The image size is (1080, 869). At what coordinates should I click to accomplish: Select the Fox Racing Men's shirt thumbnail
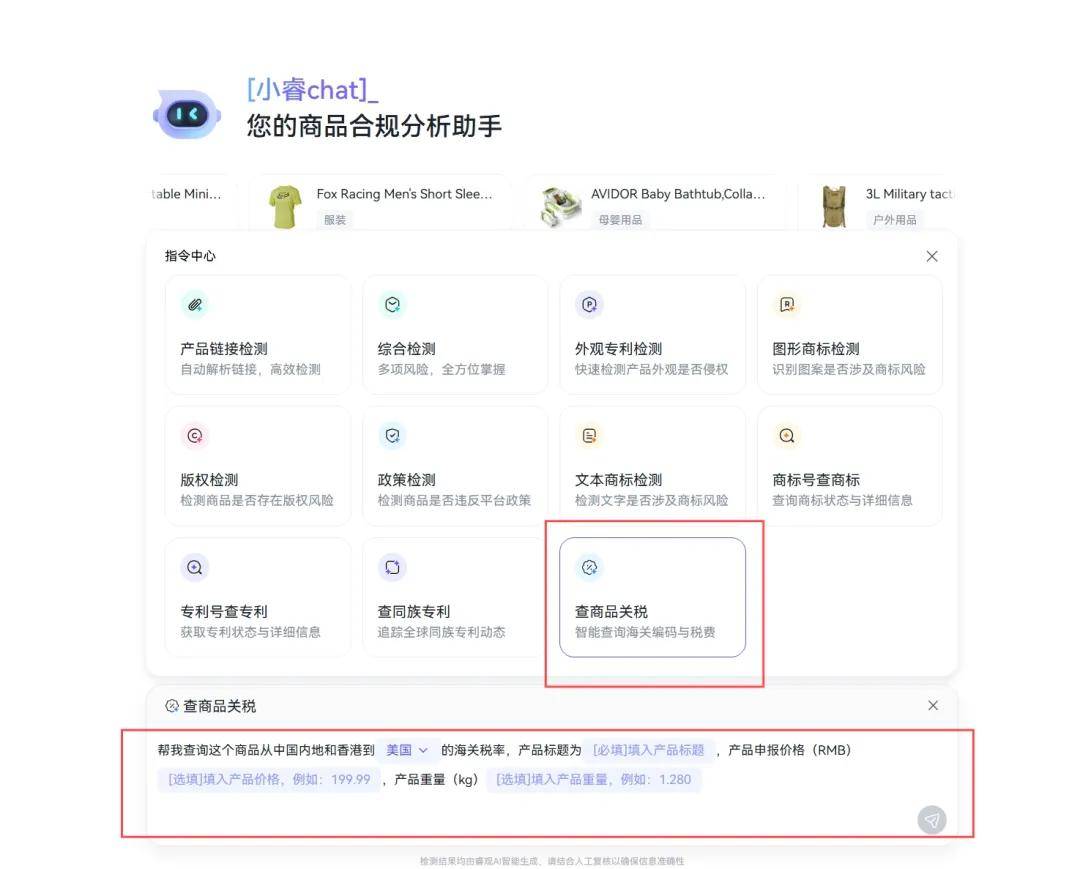click(285, 206)
